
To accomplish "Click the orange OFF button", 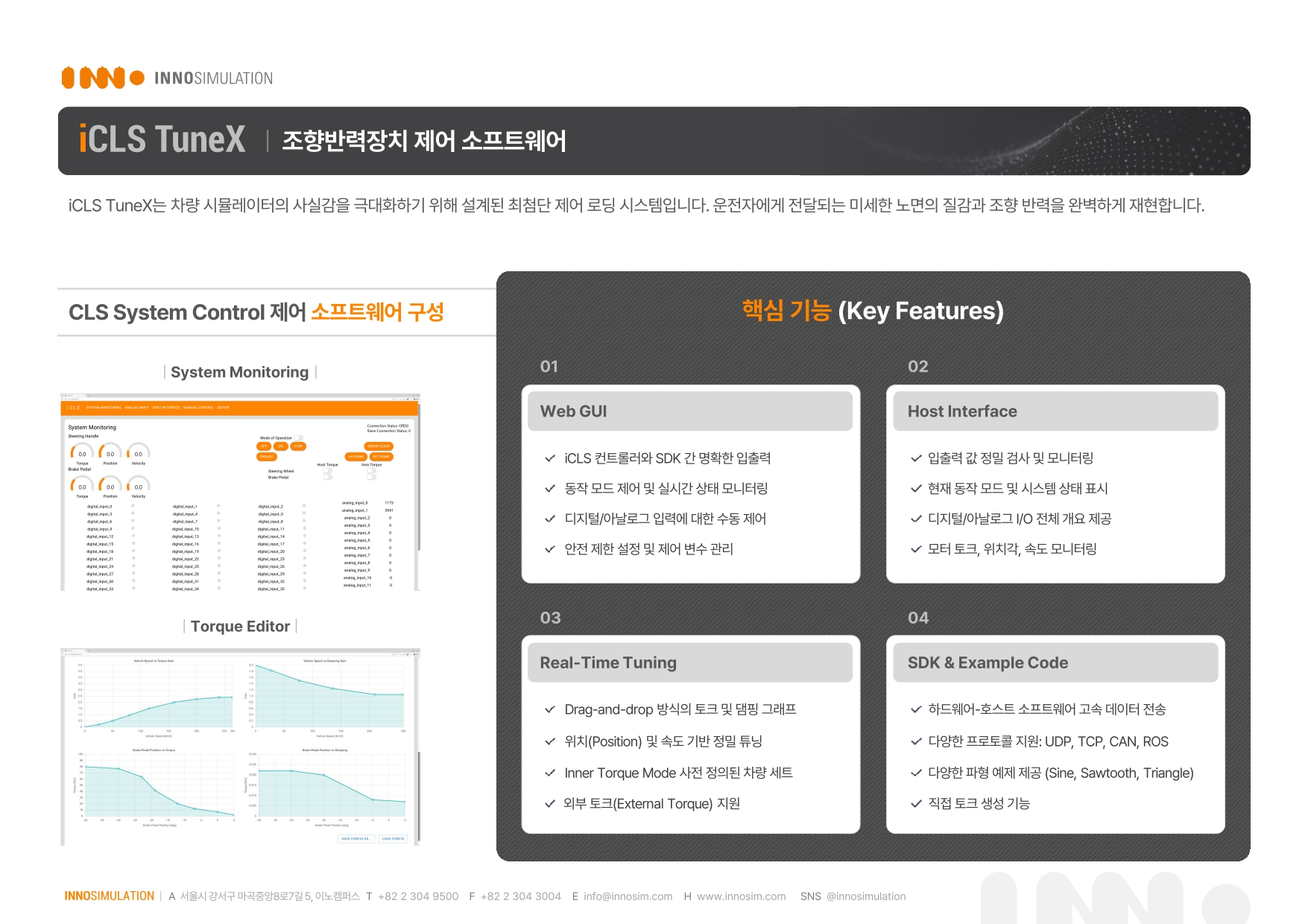I will [264, 446].
